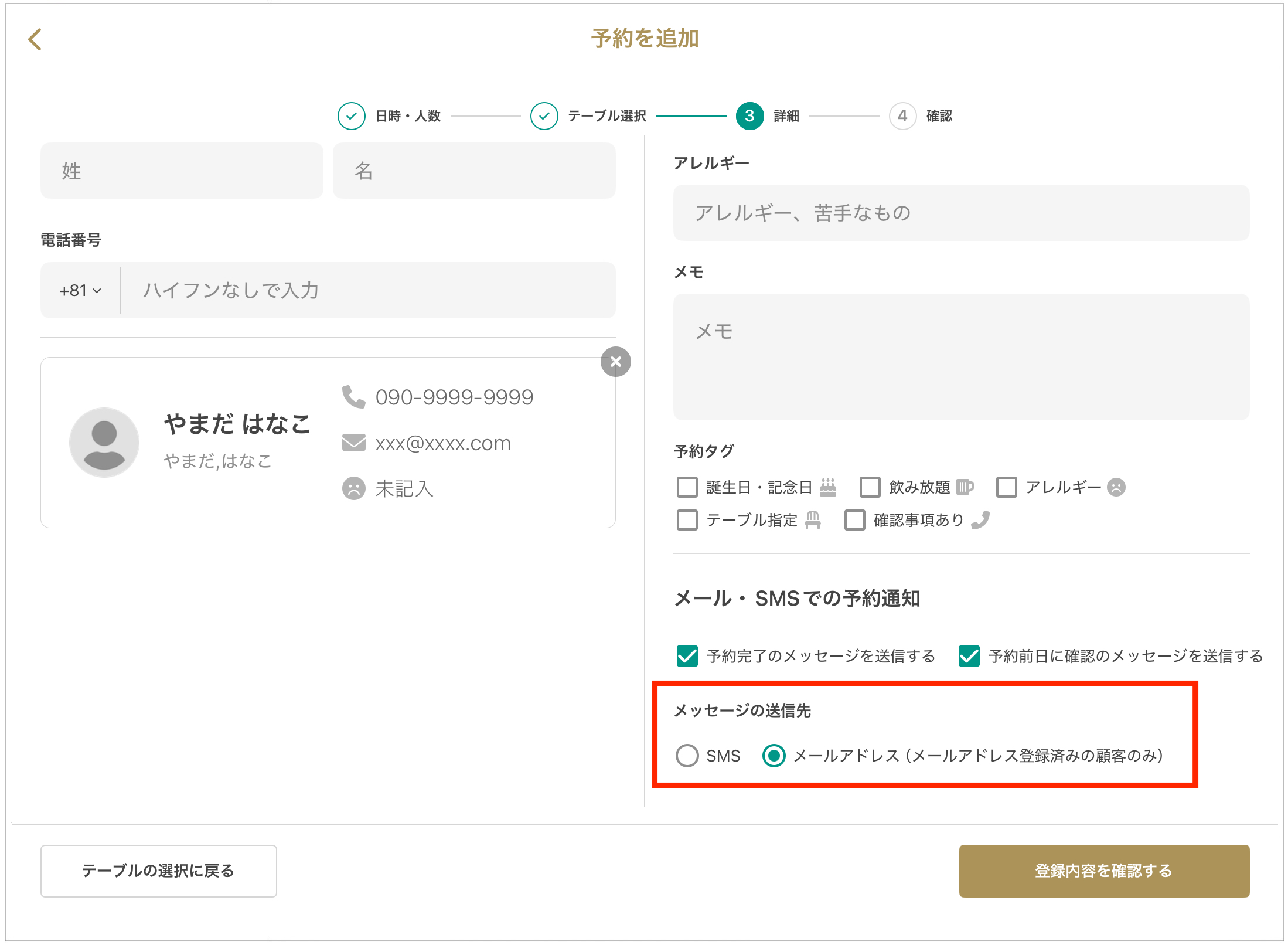Remove the customer card with X icon
This screenshot has width=1288, height=945.
pyautogui.click(x=615, y=362)
